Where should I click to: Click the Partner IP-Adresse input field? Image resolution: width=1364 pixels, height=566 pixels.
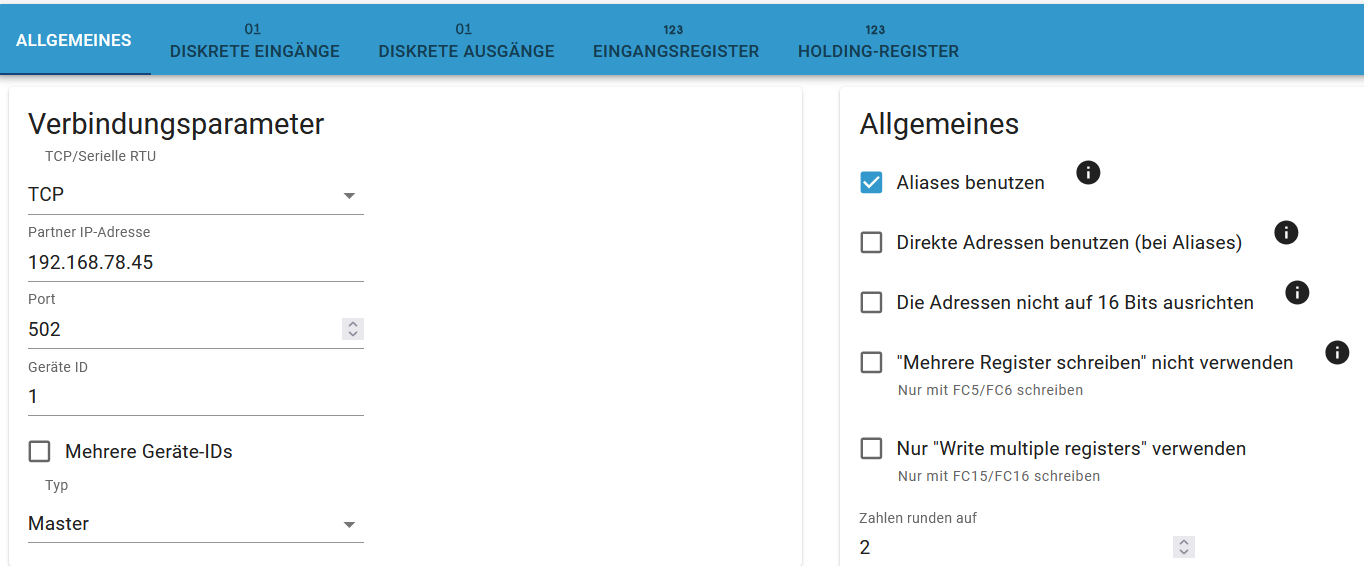click(195, 263)
